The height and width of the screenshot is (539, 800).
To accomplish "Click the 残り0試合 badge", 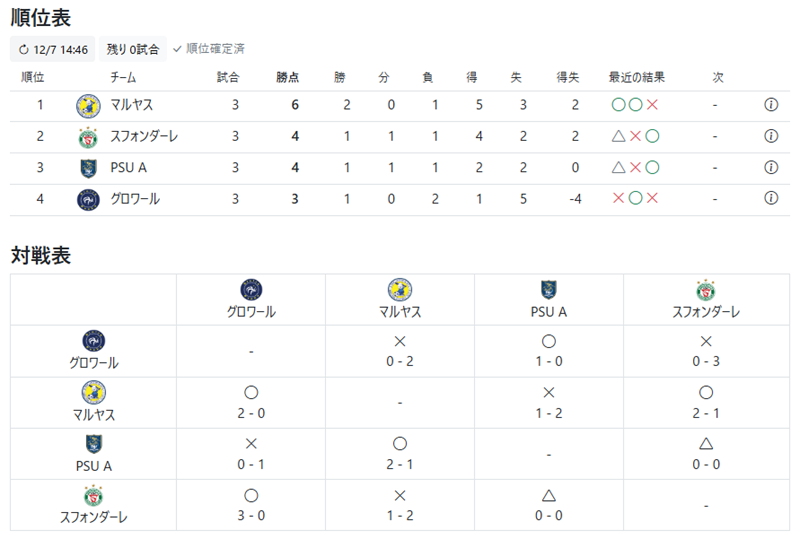I will click(133, 50).
